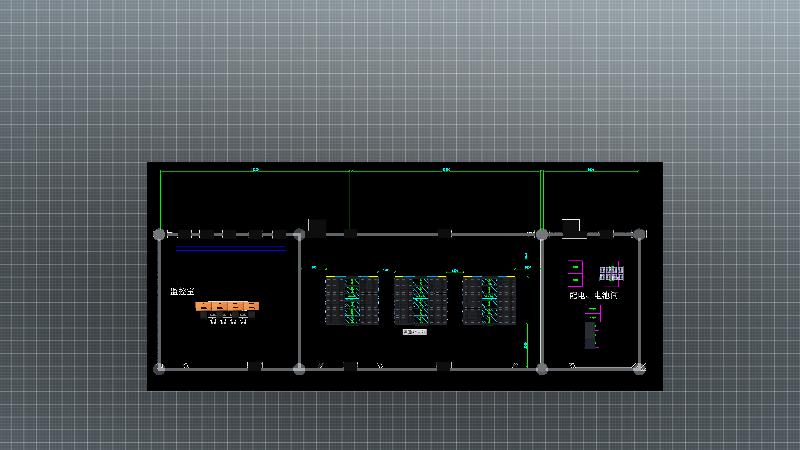Select the battery grid symbol in right room
The image size is (800, 450).
click(x=611, y=273)
